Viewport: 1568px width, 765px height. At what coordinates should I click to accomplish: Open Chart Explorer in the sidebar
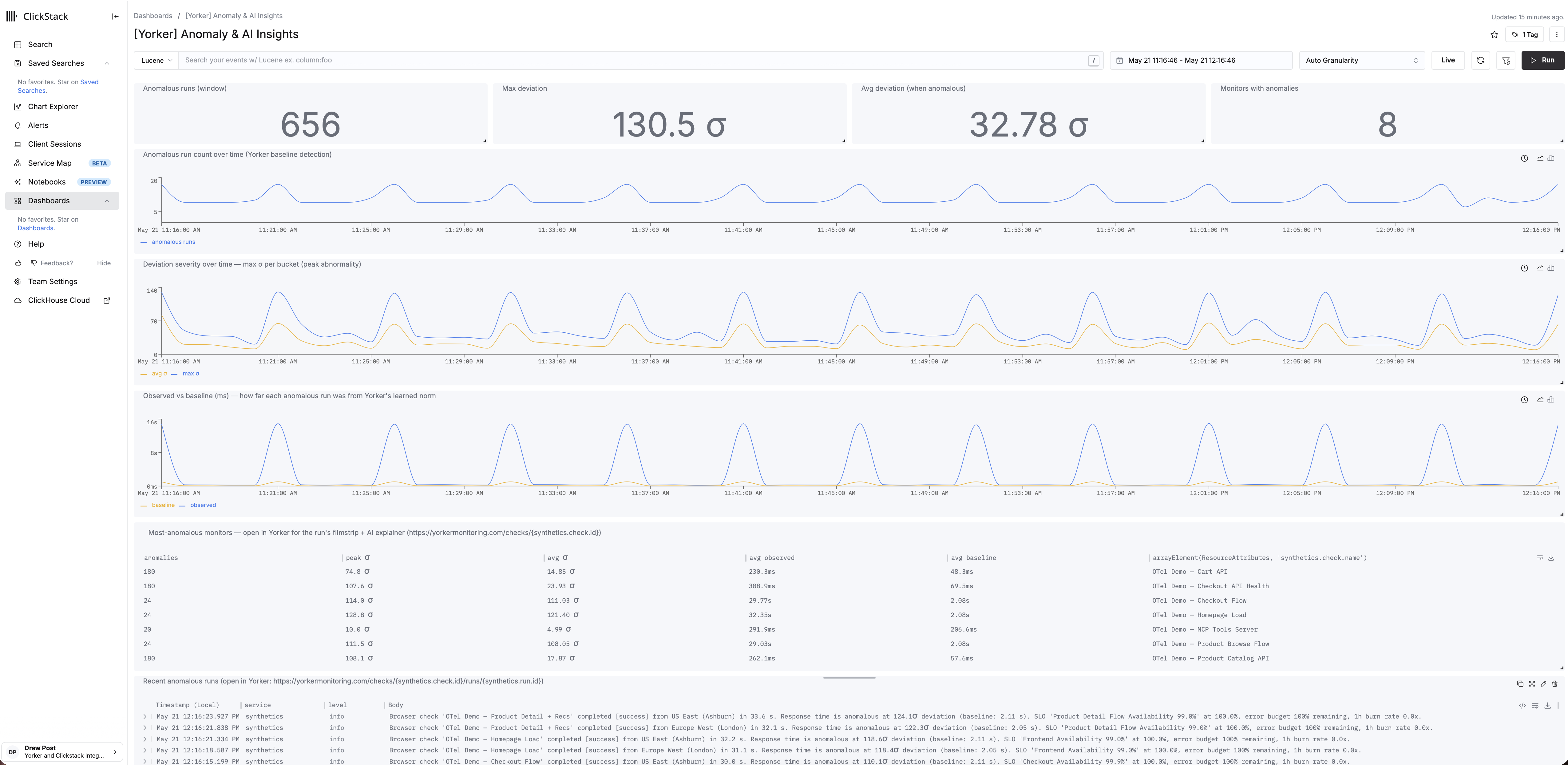point(62,106)
